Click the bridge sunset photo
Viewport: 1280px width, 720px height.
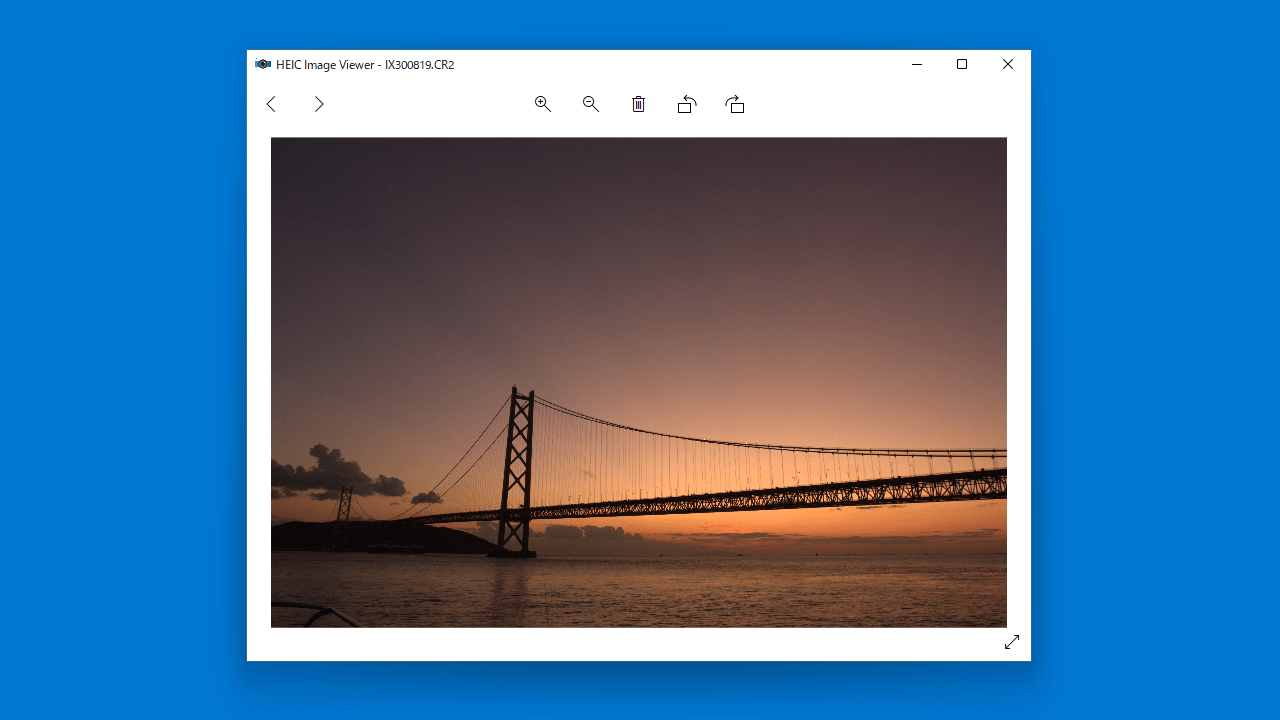tap(639, 382)
